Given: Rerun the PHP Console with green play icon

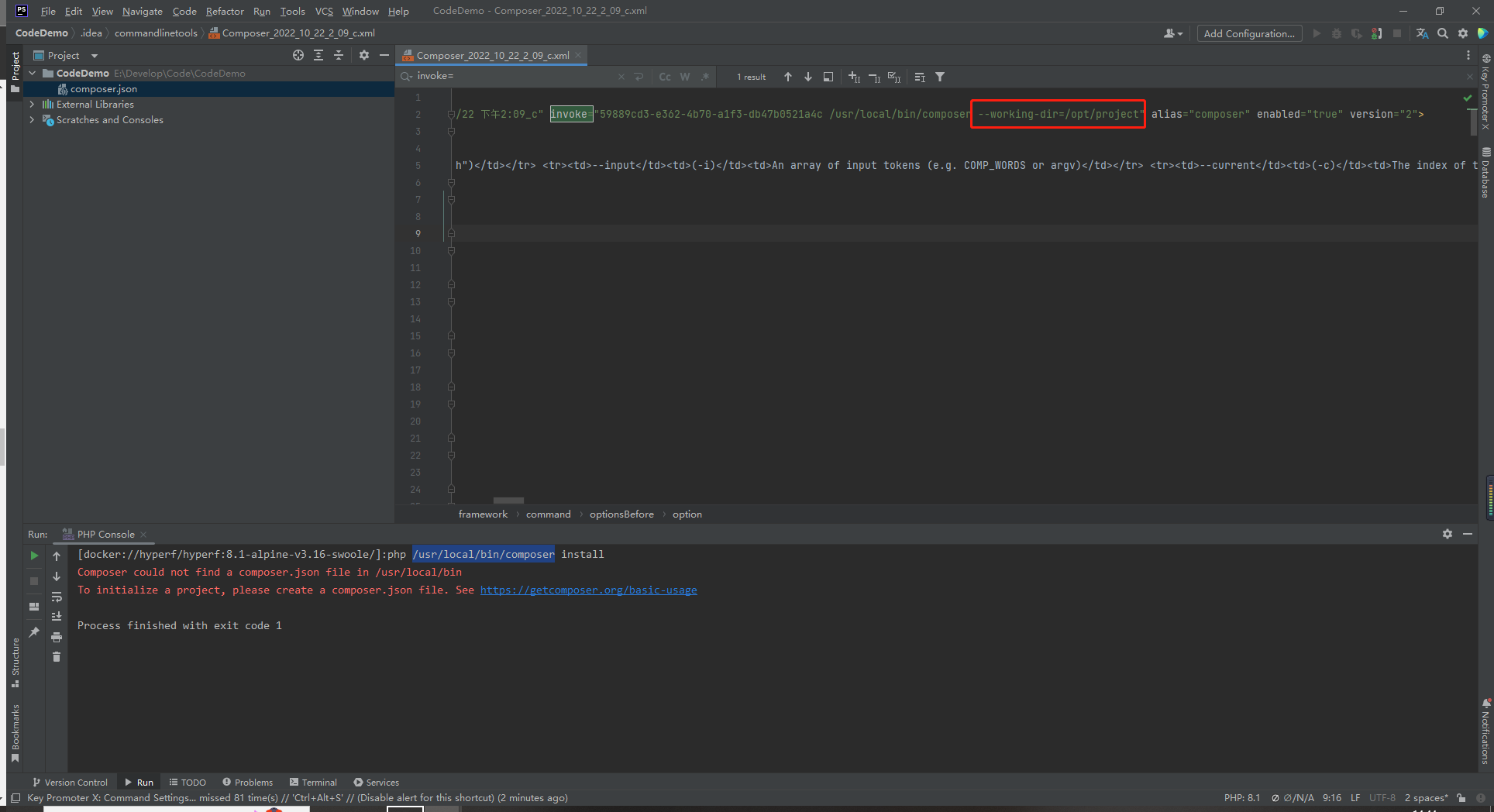Looking at the screenshot, I should click(34, 556).
